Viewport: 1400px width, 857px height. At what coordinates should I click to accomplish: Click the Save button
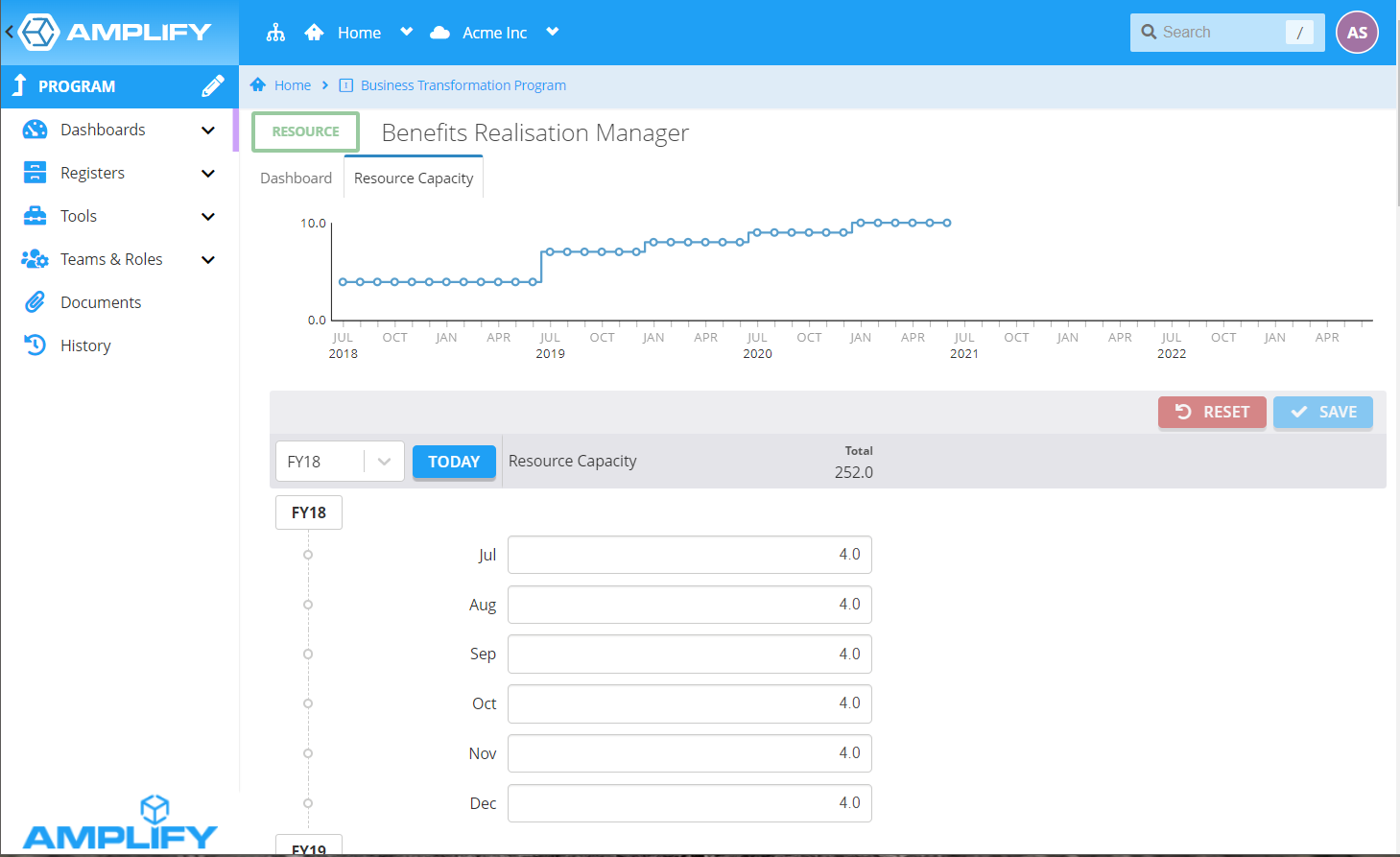1323,412
